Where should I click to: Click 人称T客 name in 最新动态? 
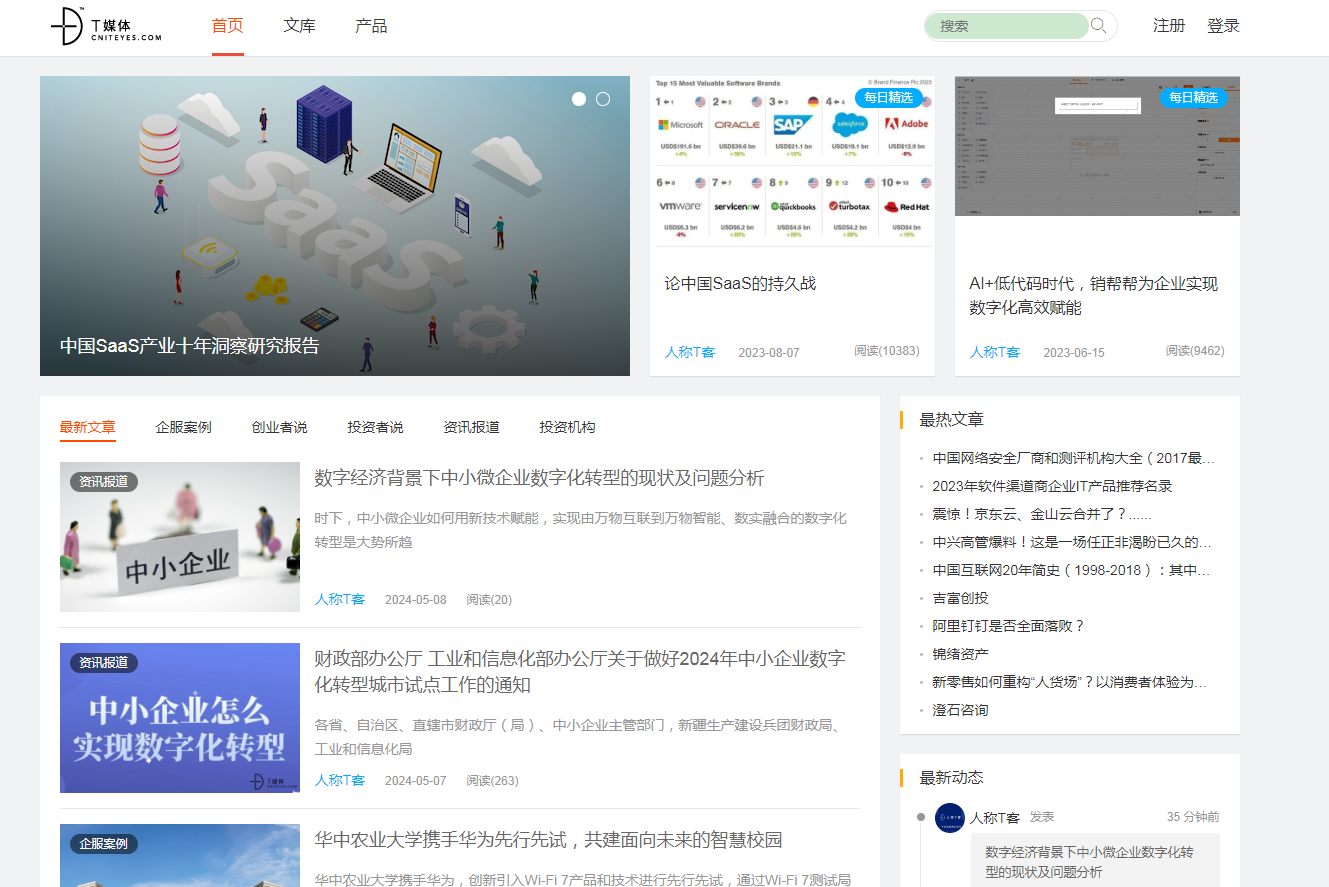pos(995,817)
